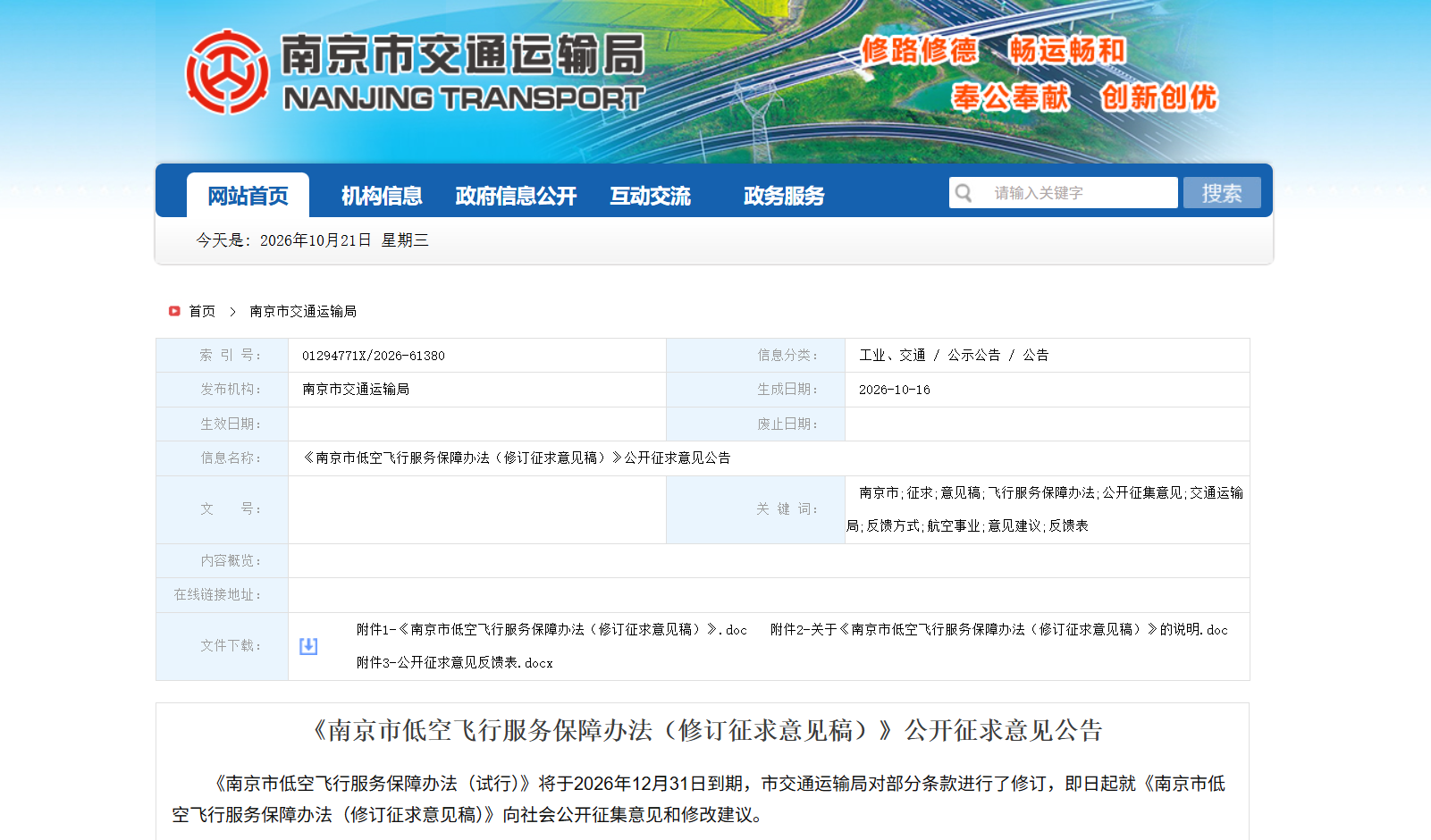The width and height of the screenshot is (1431, 840).
Task: Click the 奉公奉献 slogan in banner
Action: click(1010, 97)
